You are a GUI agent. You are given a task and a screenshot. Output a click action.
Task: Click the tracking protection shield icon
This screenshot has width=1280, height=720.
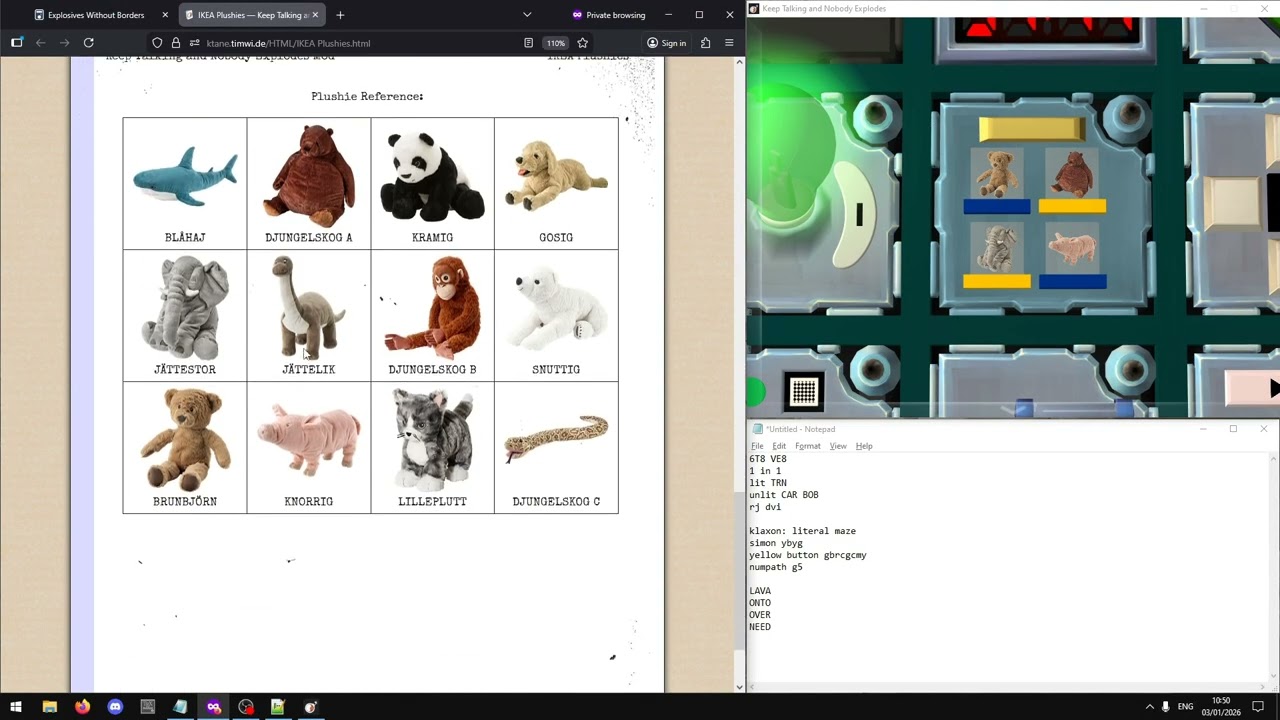[x=157, y=43]
